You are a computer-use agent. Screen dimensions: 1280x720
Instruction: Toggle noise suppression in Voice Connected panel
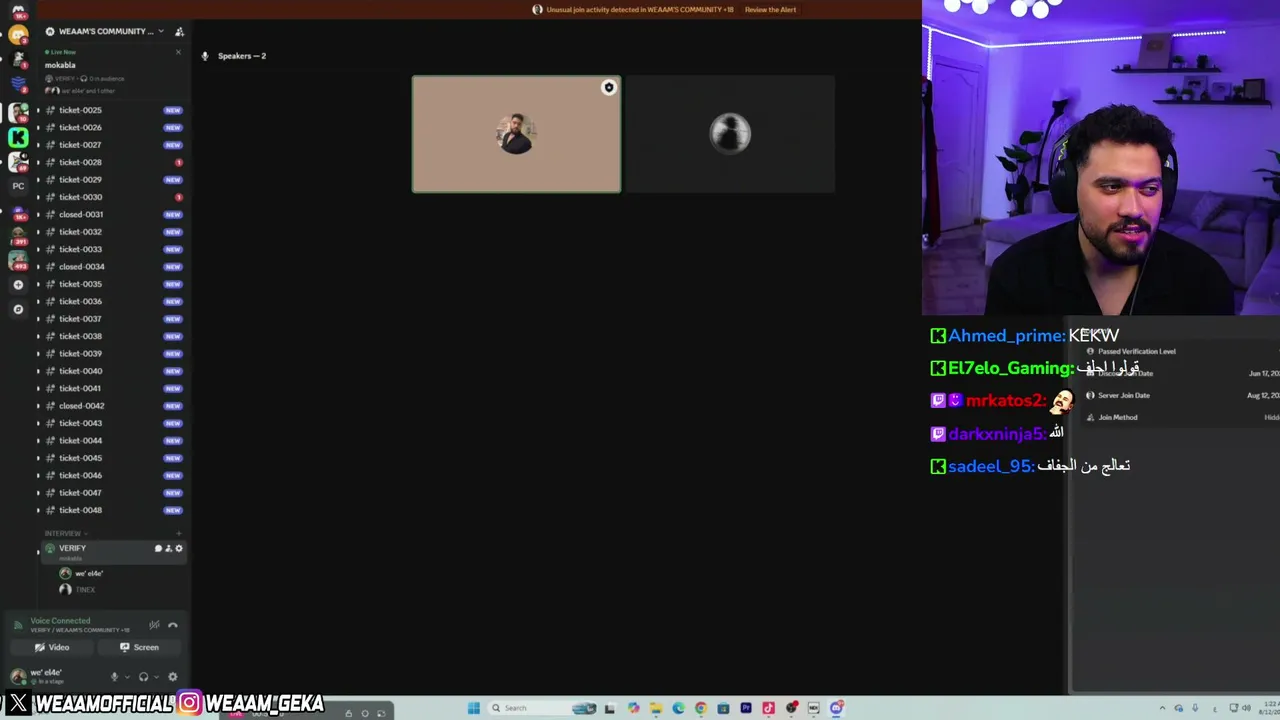tap(154, 625)
